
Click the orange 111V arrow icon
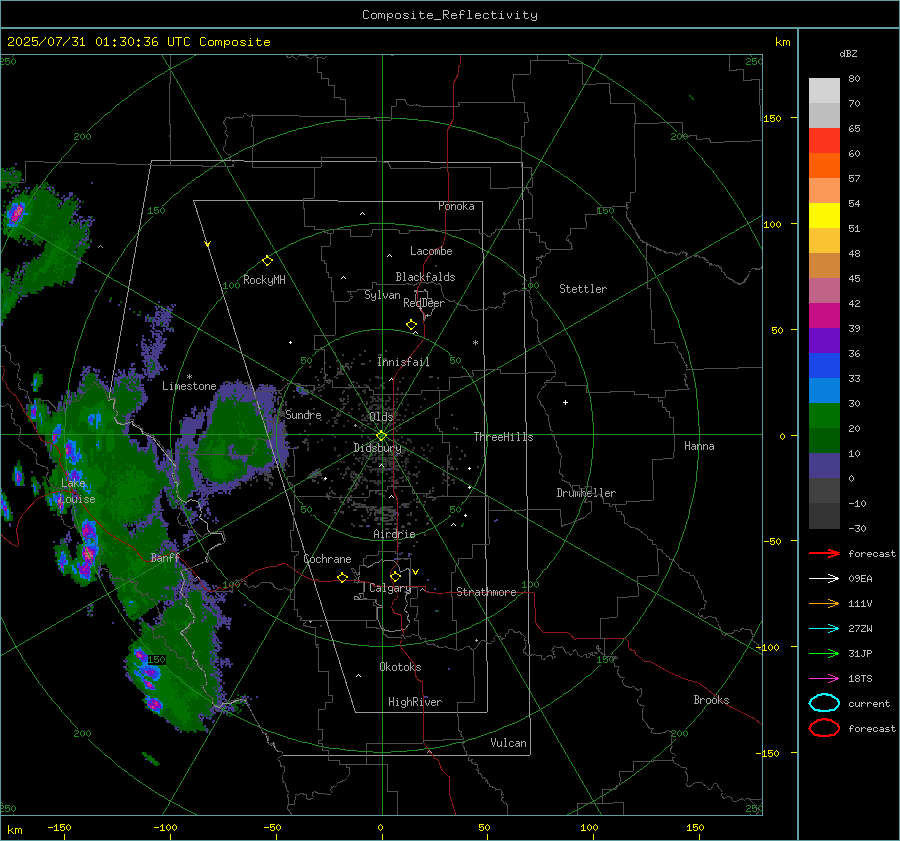tap(824, 603)
